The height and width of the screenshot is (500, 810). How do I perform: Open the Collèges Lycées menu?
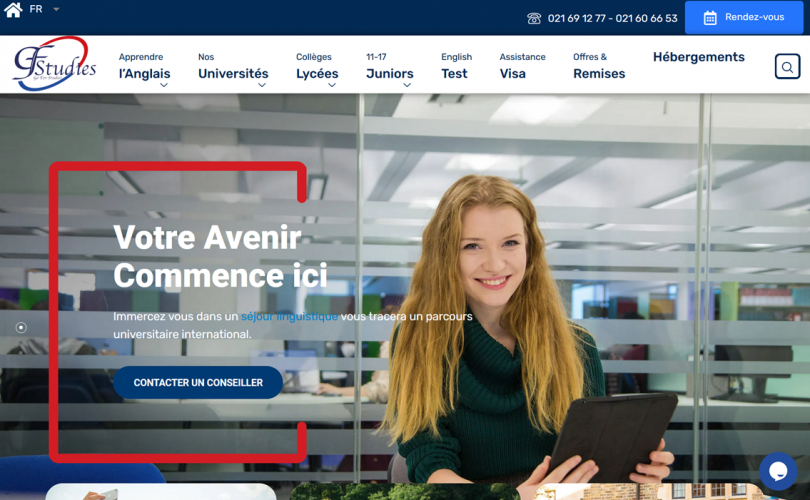317,66
